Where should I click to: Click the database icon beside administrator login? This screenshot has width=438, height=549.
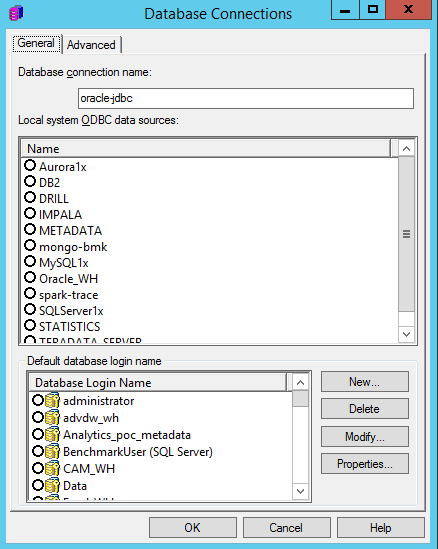(52, 401)
